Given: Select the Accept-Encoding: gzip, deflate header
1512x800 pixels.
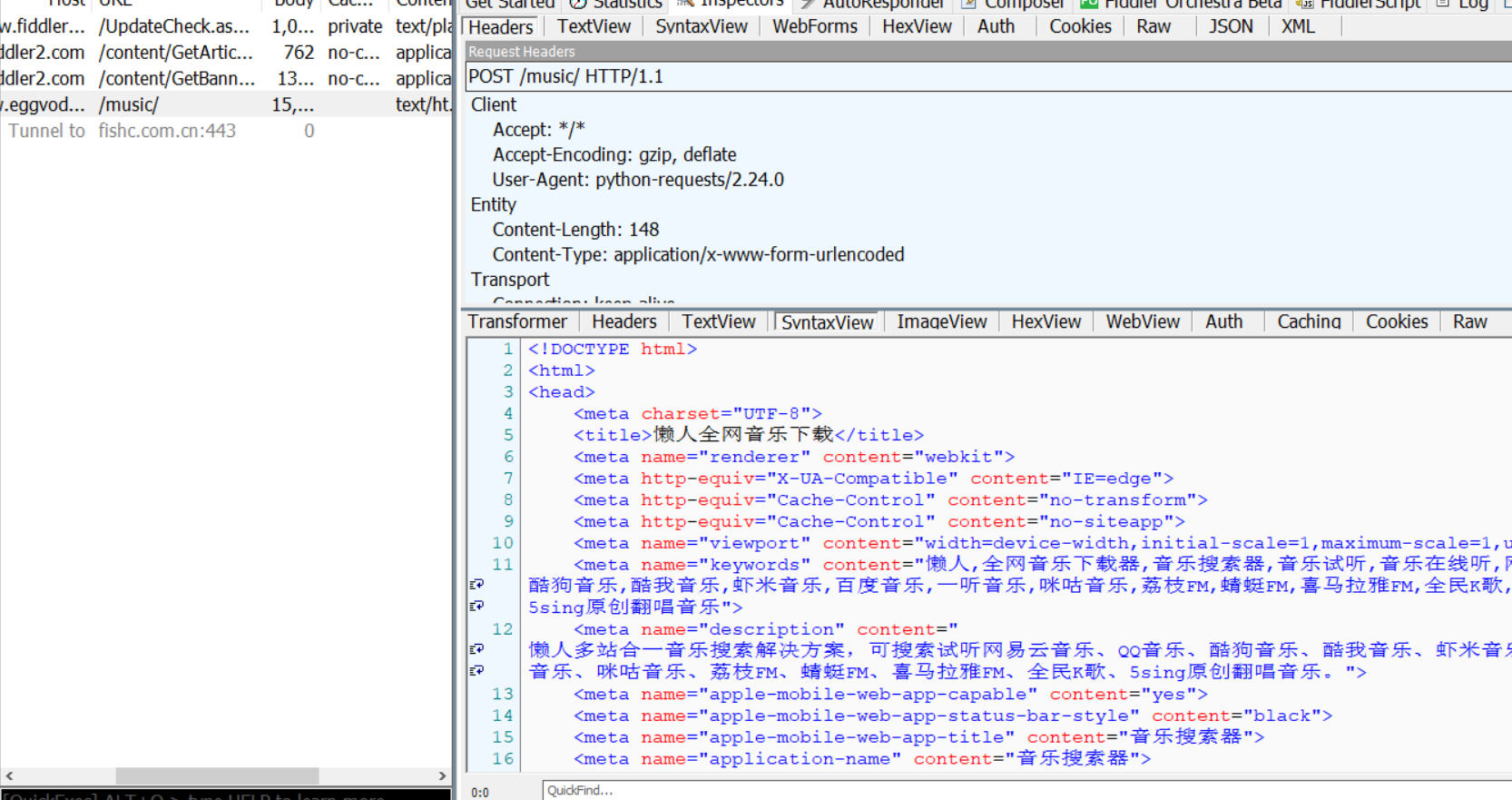Looking at the screenshot, I should (614, 154).
